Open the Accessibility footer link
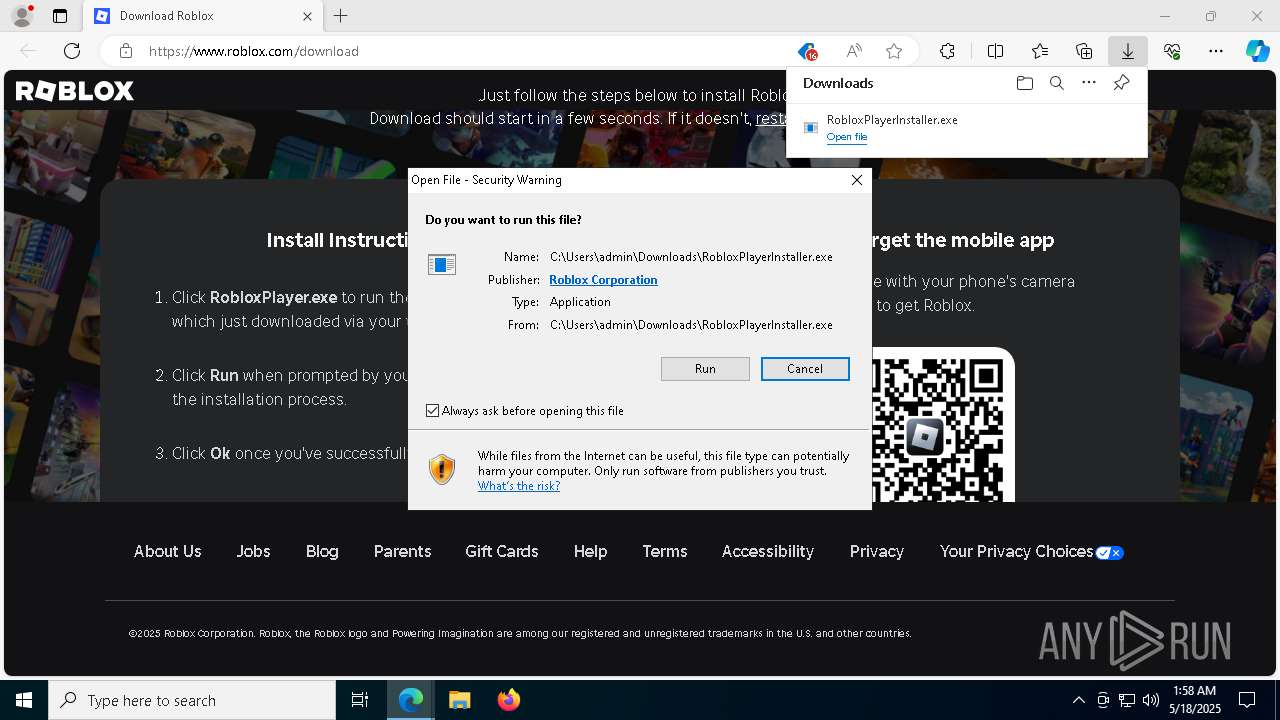 768,551
